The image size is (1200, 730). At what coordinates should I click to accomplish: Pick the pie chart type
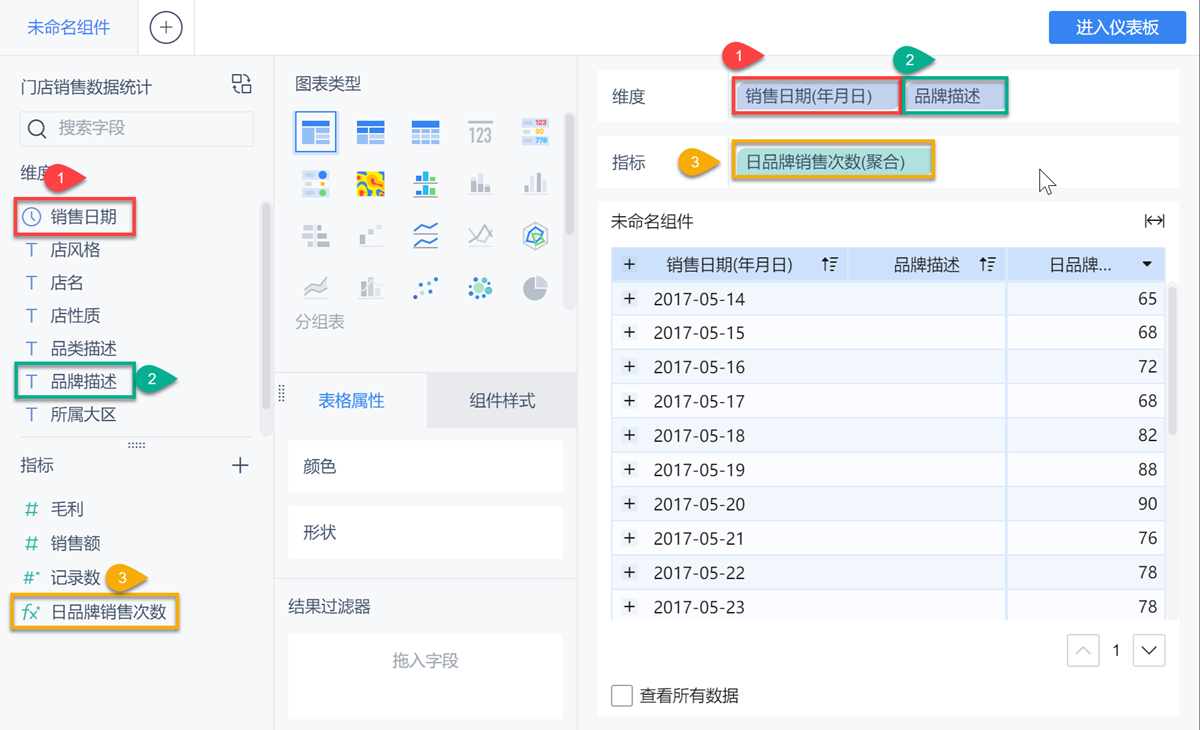point(535,288)
